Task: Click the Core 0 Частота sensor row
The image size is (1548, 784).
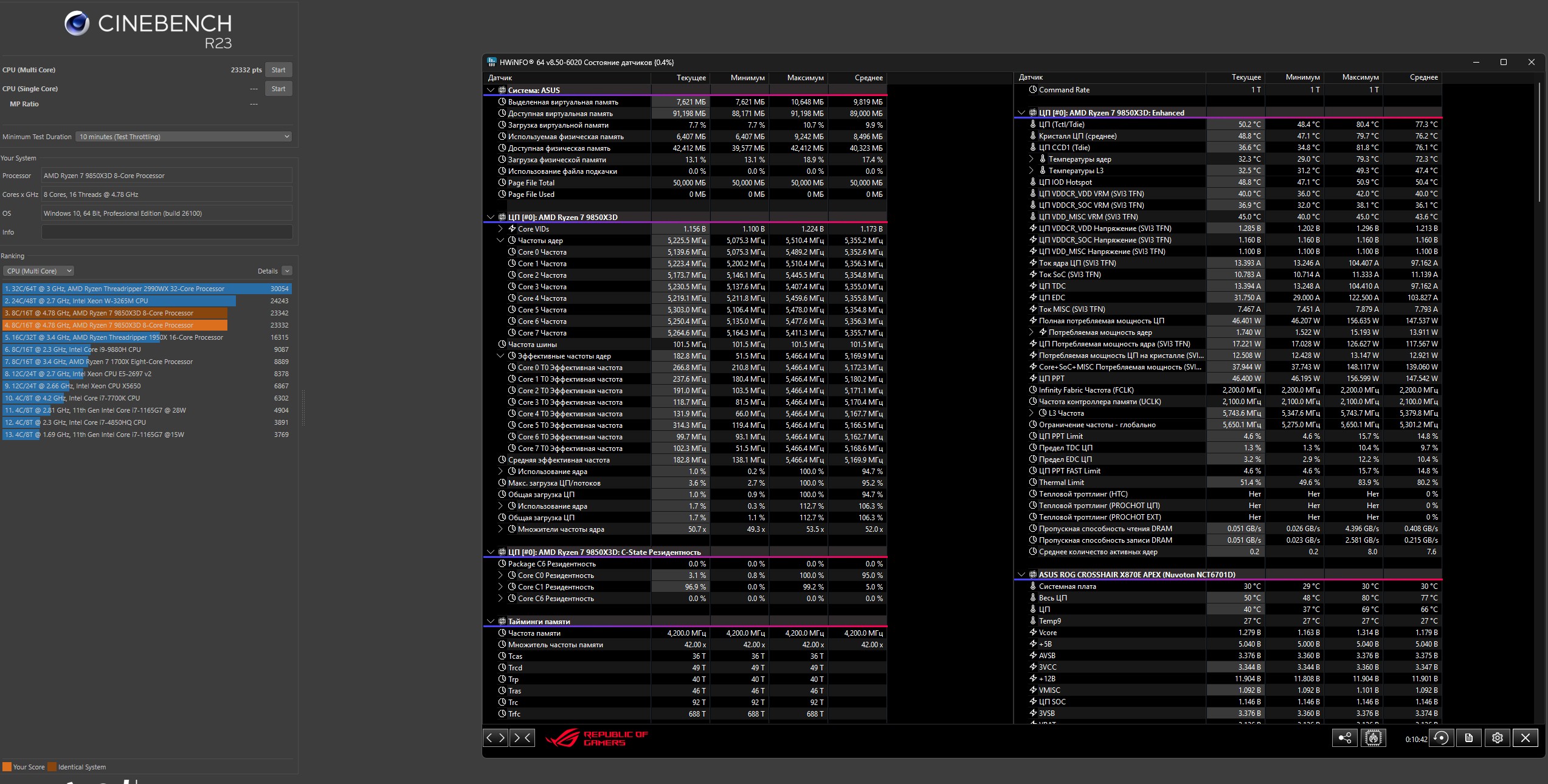Action: [685, 252]
